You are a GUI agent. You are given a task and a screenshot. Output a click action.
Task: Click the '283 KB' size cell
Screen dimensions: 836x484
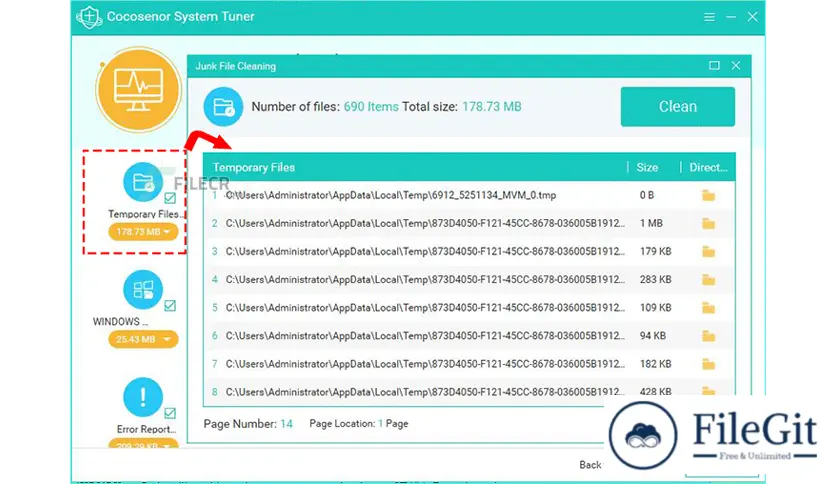[655, 280]
